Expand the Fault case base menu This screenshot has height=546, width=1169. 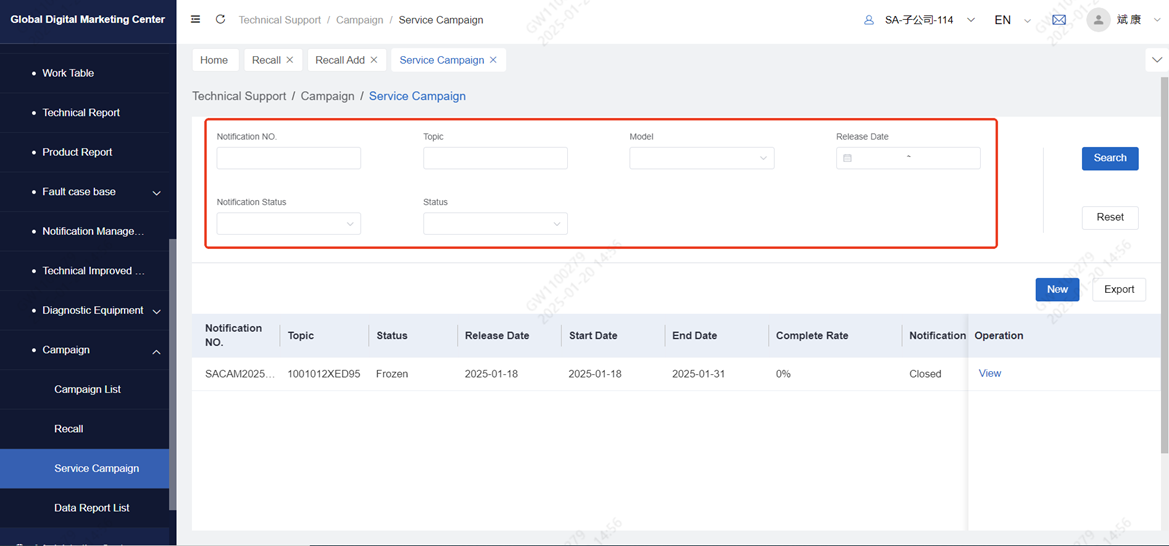[x=156, y=192]
